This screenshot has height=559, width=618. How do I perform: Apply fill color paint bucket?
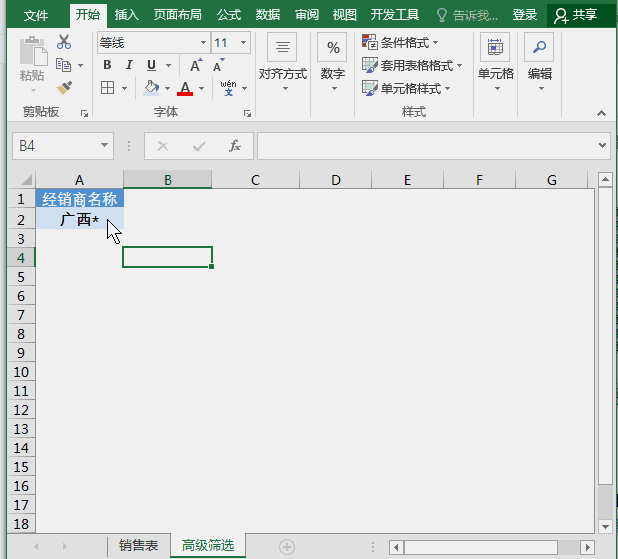click(x=151, y=88)
